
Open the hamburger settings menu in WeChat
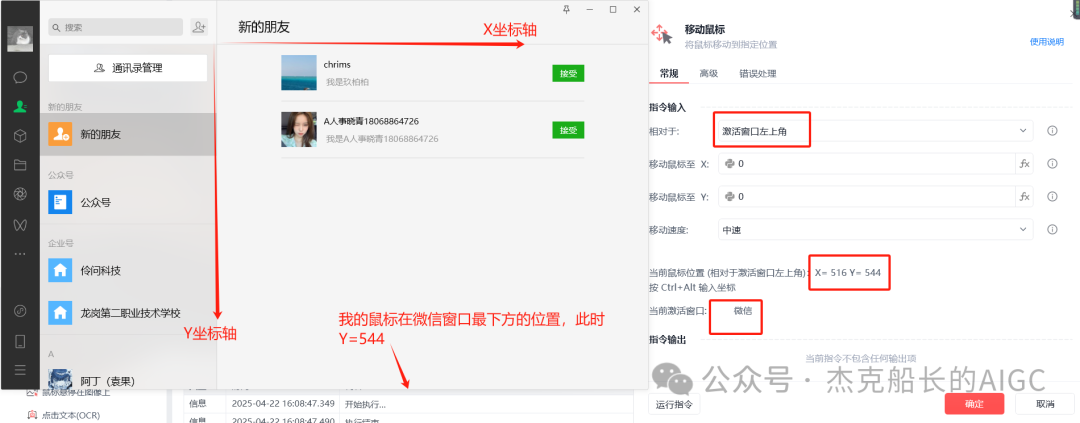[x=20, y=370]
